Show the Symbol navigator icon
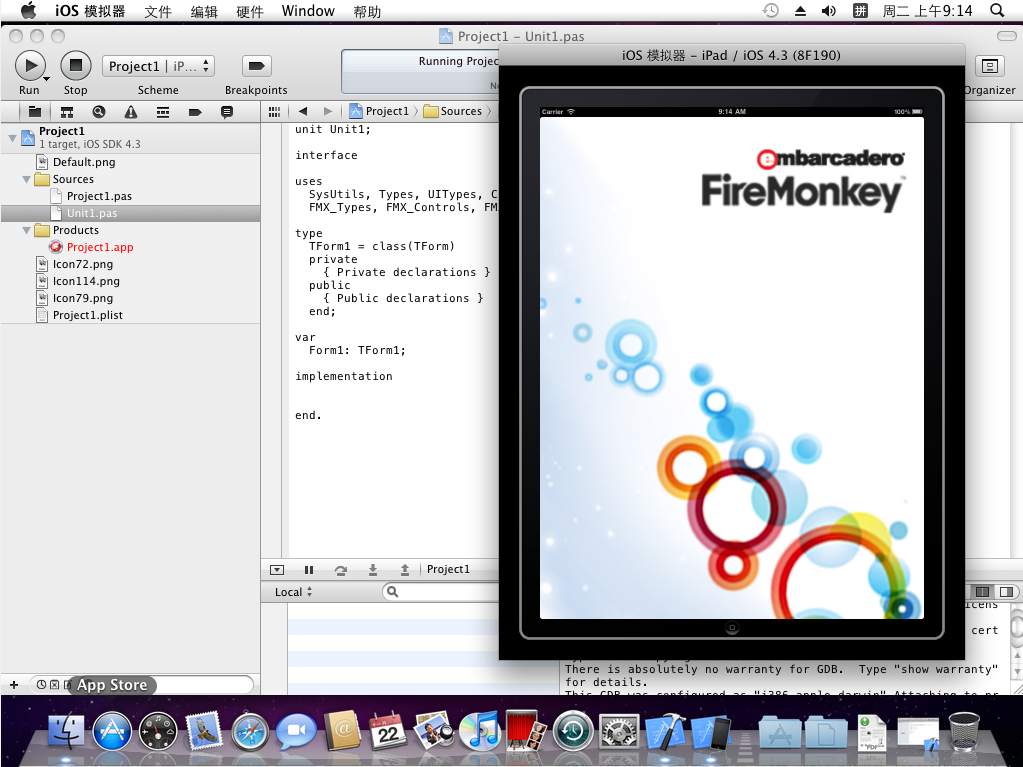This screenshot has height=767, width=1023. coord(67,112)
